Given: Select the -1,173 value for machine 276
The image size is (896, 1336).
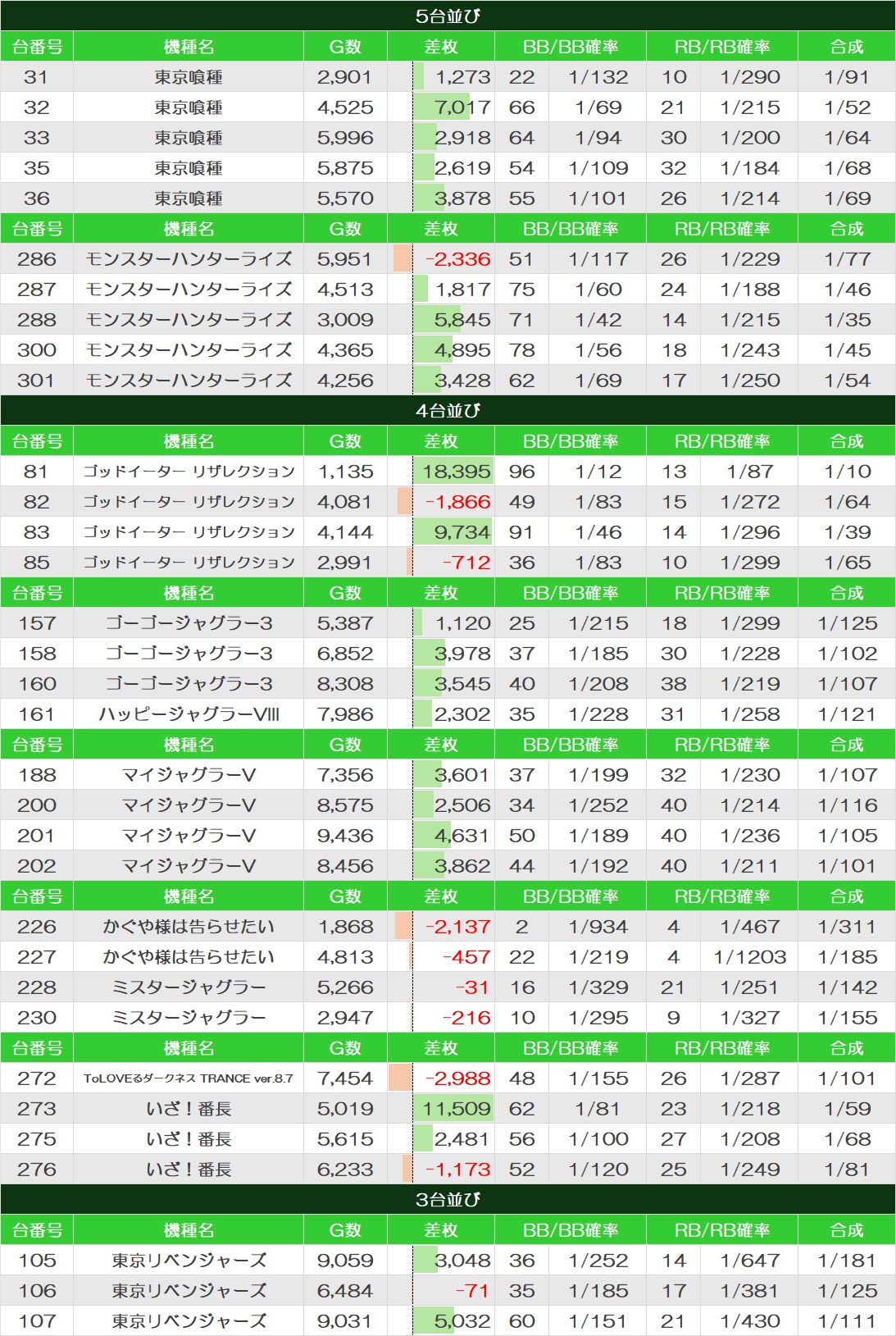Looking at the screenshot, I should [457, 1170].
